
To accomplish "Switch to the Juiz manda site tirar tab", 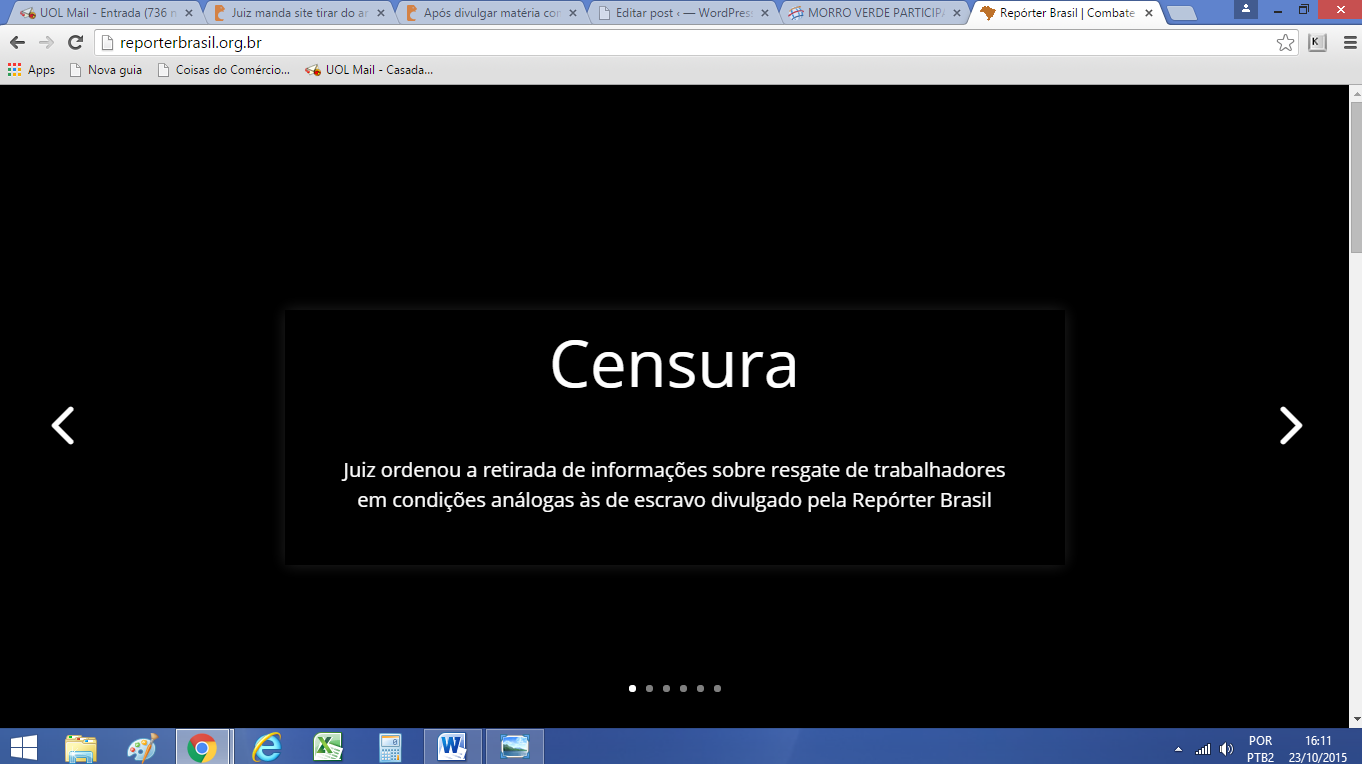I will tap(297, 14).
